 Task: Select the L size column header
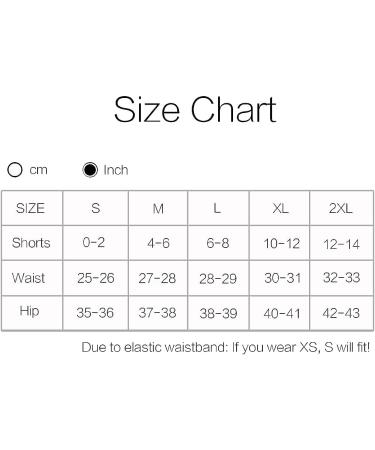[218, 208]
